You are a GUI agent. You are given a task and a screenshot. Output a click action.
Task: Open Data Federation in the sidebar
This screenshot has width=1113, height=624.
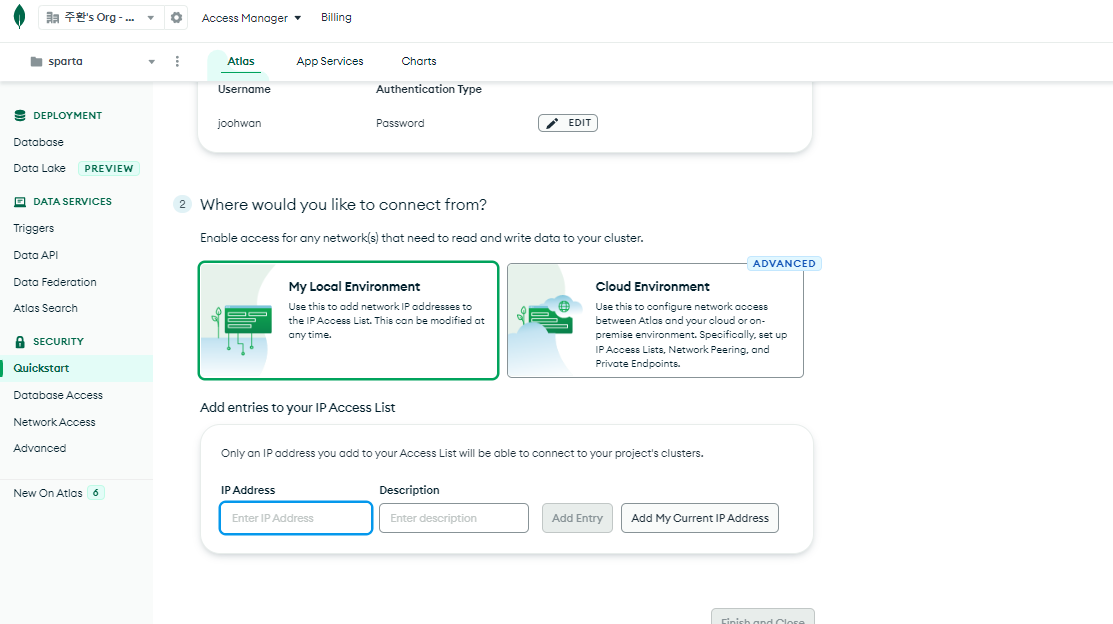point(55,282)
